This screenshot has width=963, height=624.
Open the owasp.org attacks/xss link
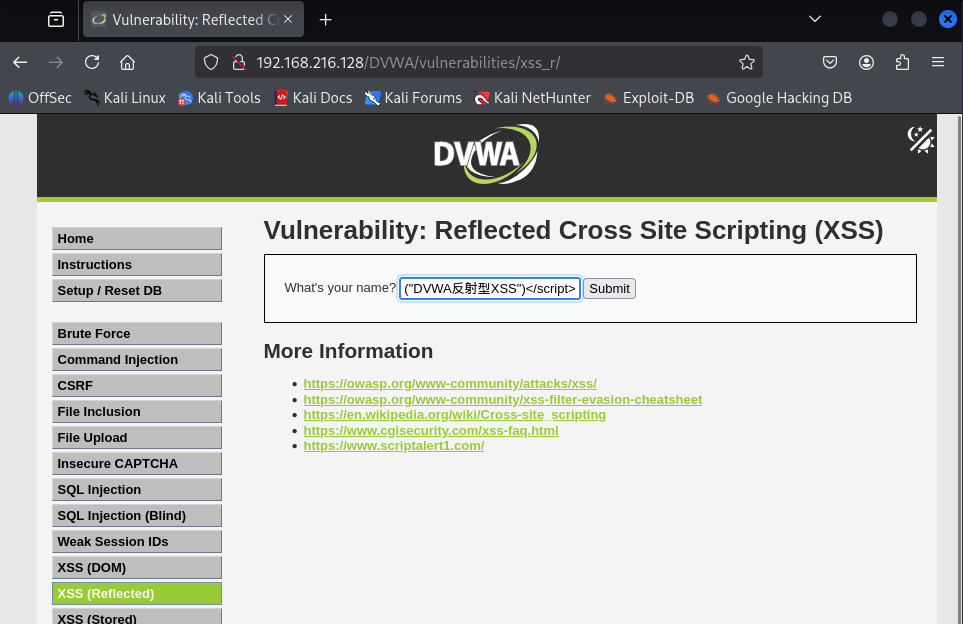point(450,383)
